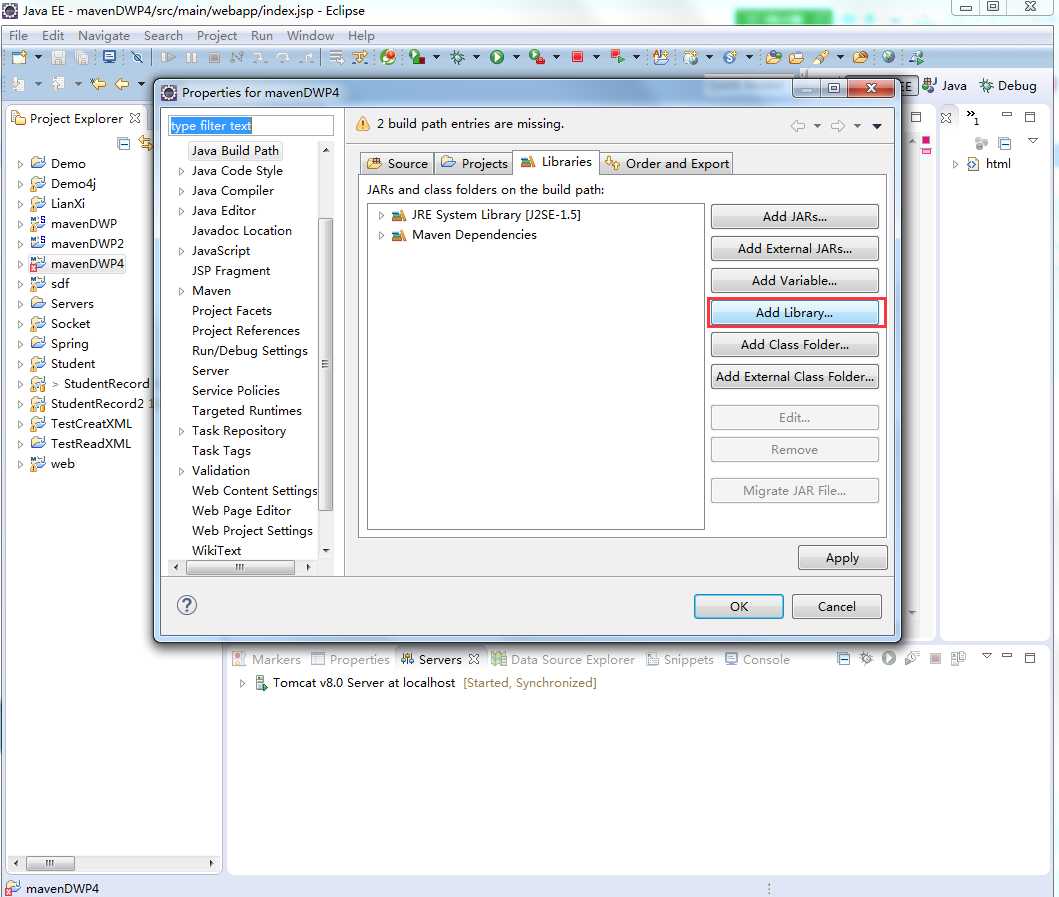Click the Save icon in the toolbar
The image size is (1059, 897).
coord(59,57)
